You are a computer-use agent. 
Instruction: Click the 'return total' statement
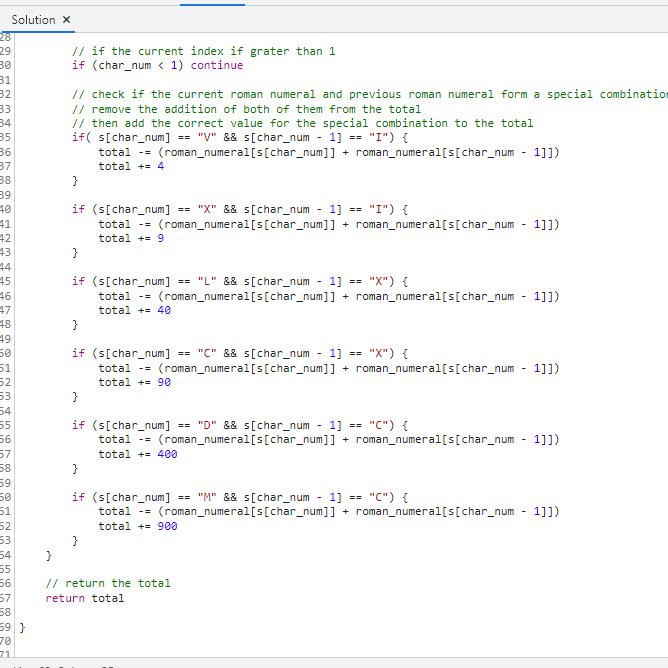tap(85, 598)
